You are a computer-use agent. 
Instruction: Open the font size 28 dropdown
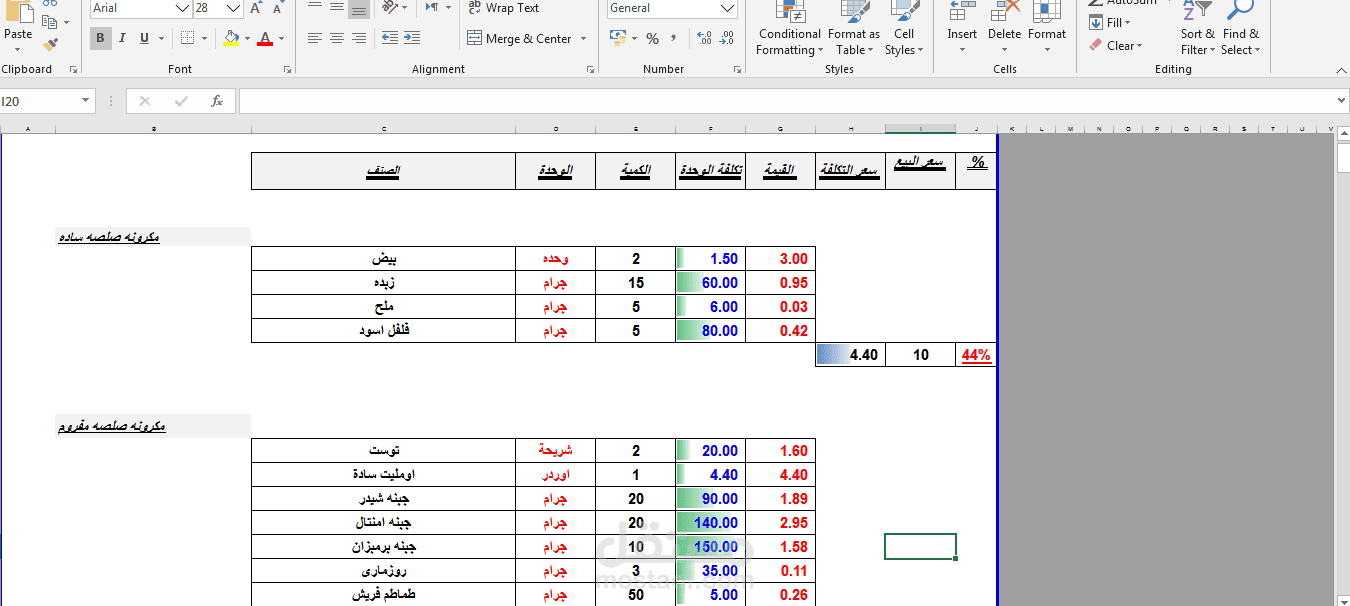point(233,8)
